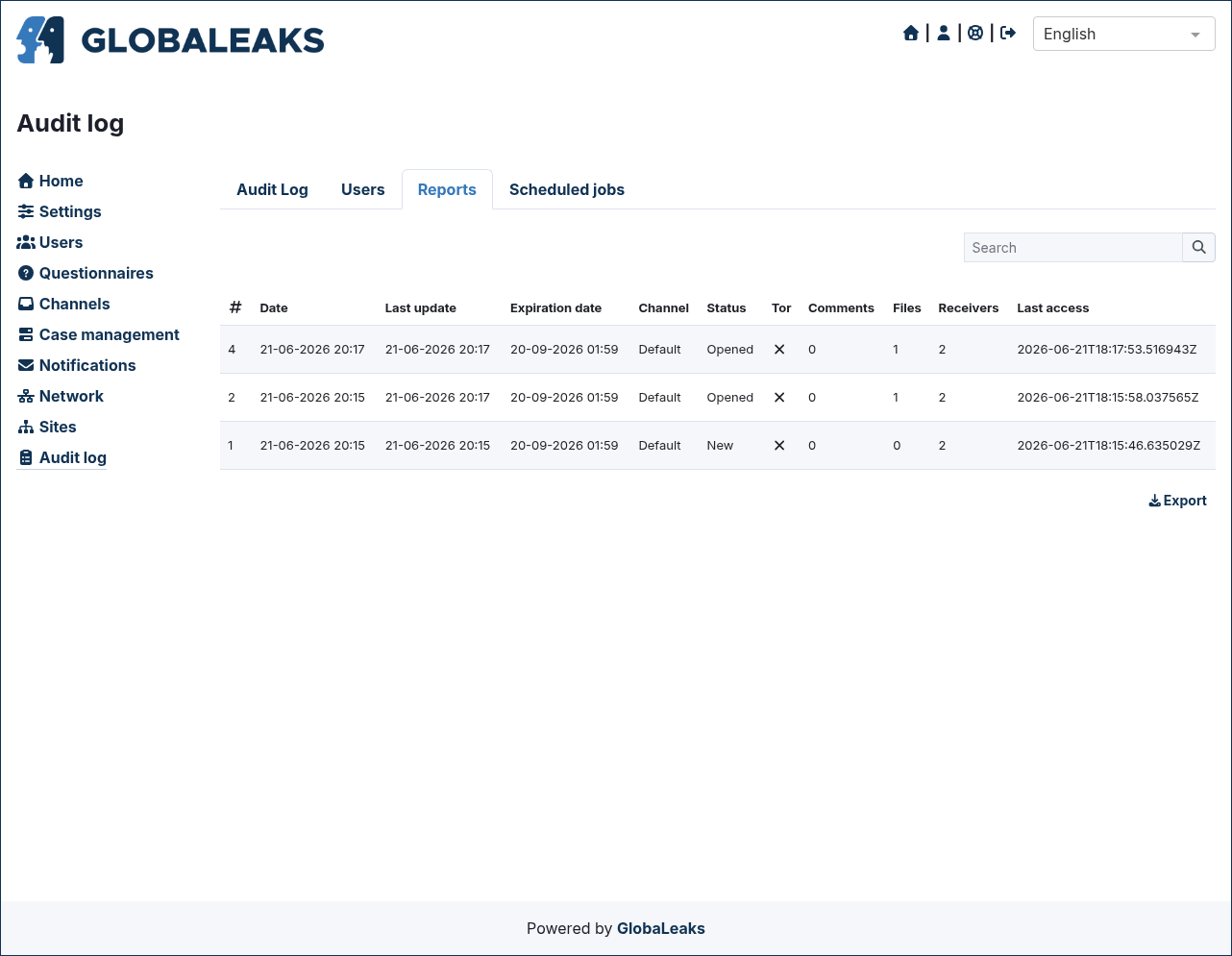
Task: Click into the Search field
Action: pyautogui.click(x=1072, y=247)
